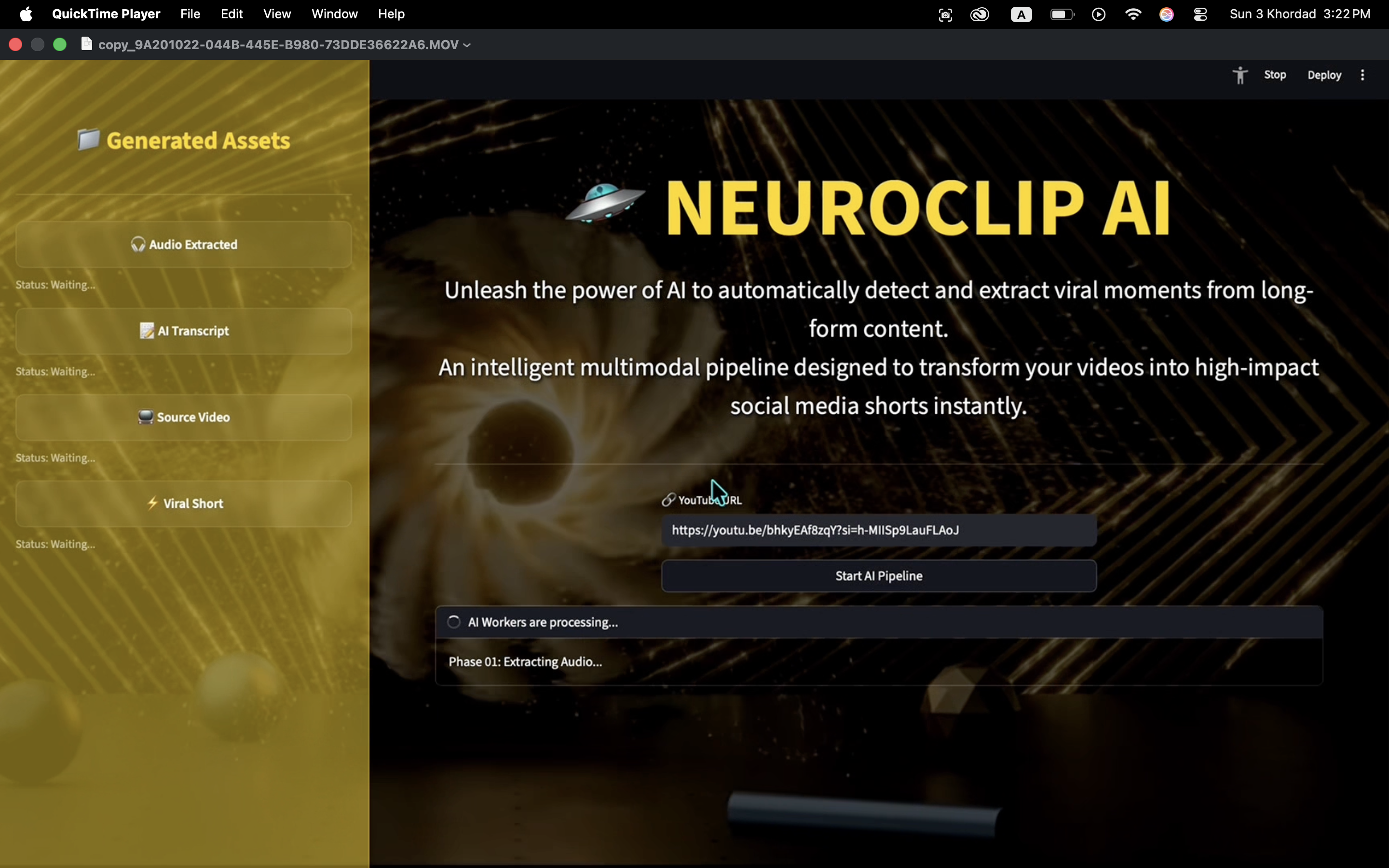
Task: Open the Help menu
Action: click(x=392, y=14)
